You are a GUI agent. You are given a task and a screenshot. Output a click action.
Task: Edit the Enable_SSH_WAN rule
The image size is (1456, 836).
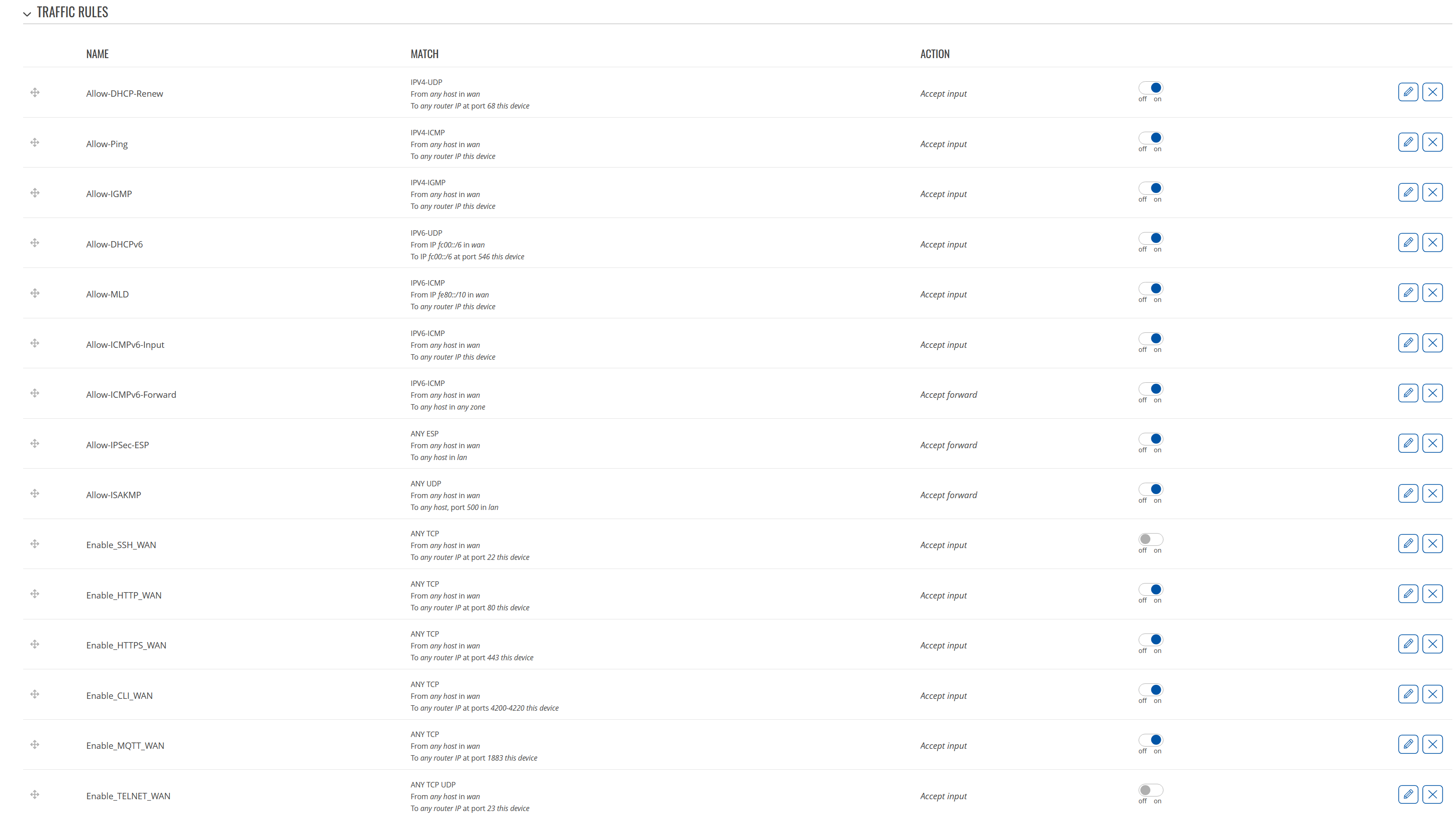(1408, 543)
